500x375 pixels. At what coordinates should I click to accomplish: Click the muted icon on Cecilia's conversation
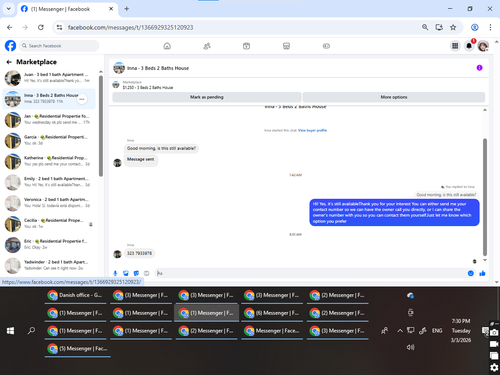coord(91,225)
